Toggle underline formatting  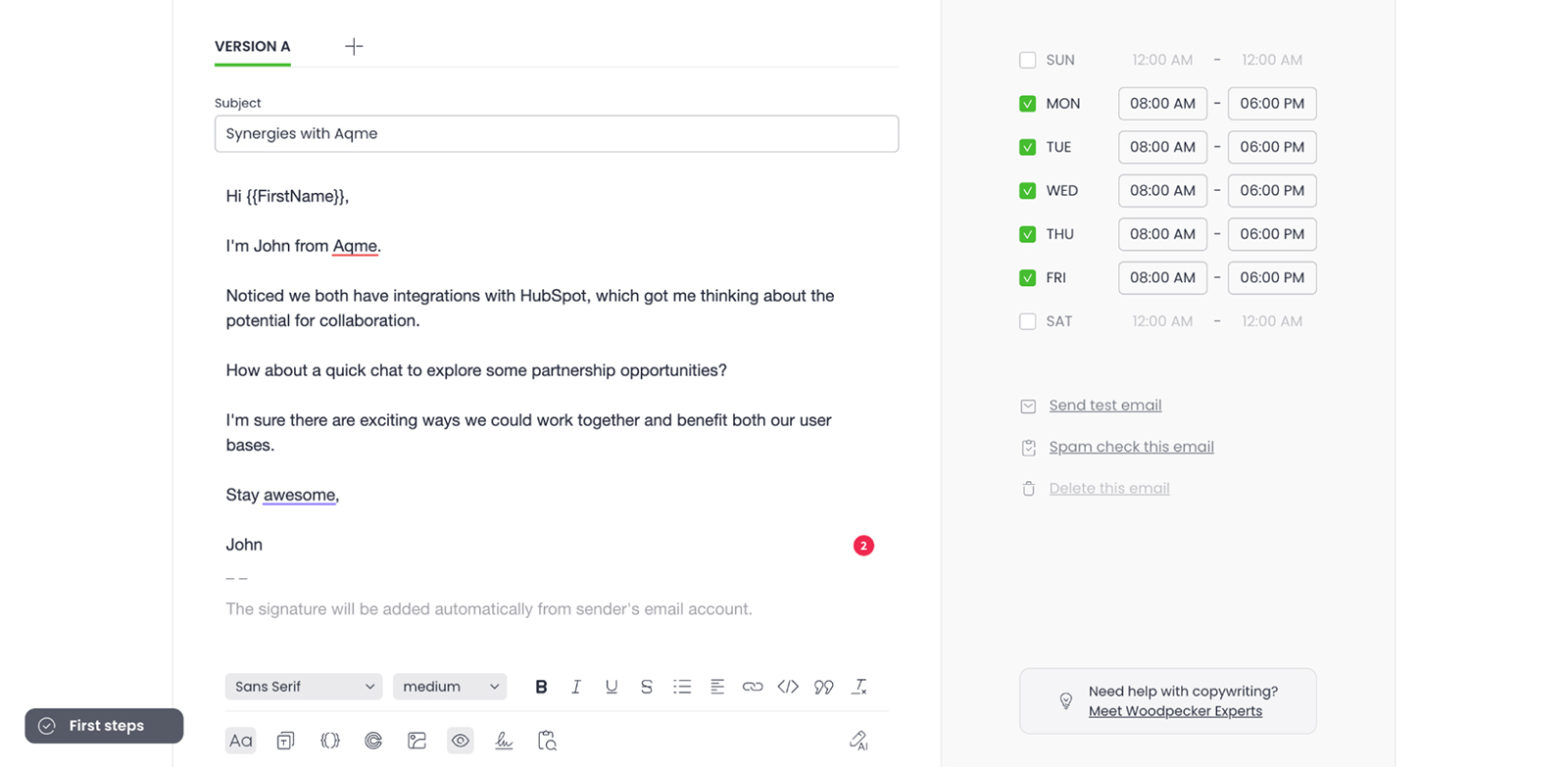point(612,687)
